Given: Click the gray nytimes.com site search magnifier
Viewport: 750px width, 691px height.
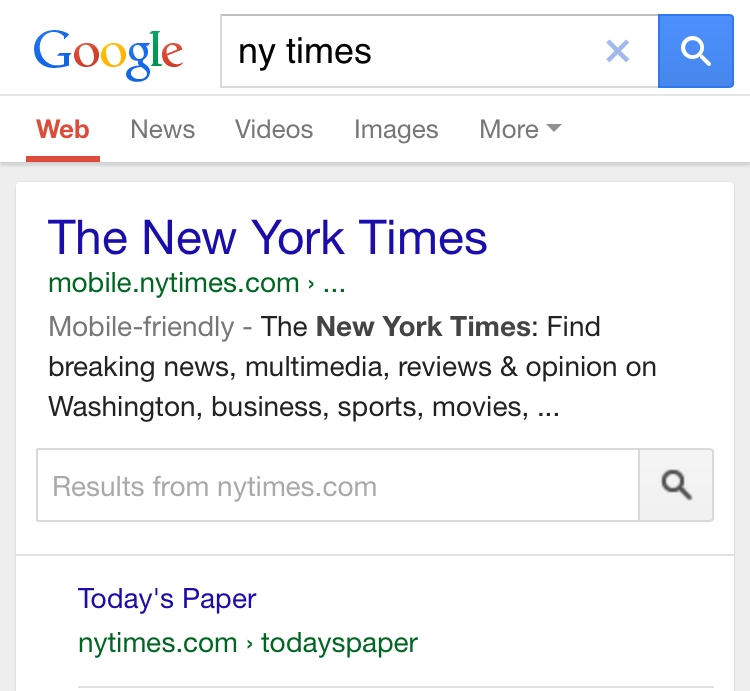Looking at the screenshot, I should (x=676, y=486).
